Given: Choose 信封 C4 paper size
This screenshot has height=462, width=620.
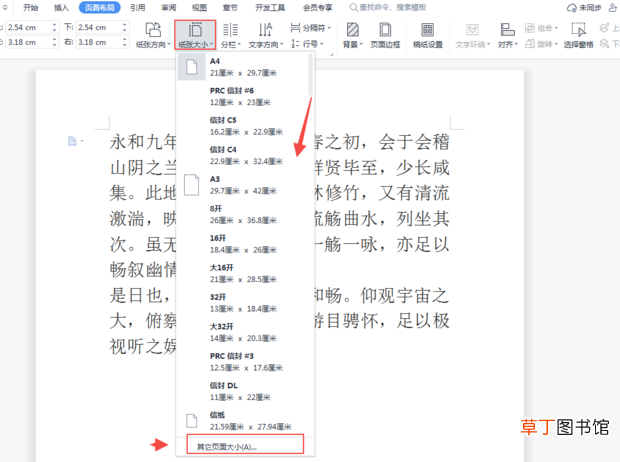Looking at the screenshot, I should [242, 155].
